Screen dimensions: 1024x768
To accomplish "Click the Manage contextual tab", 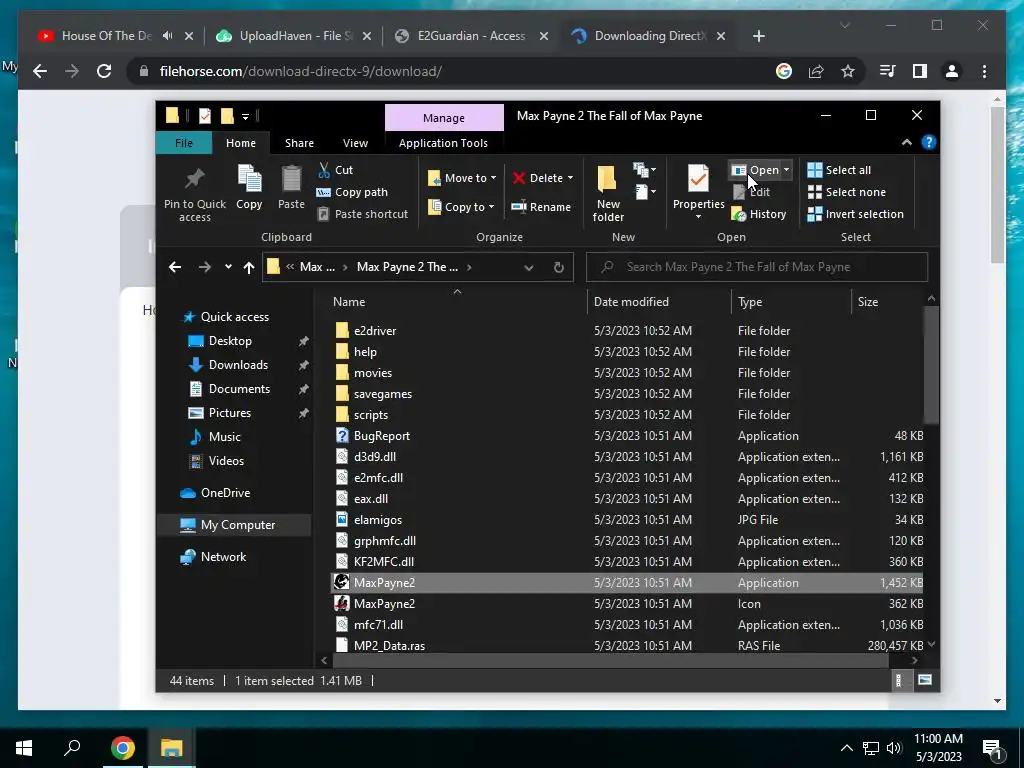I will coord(444,118).
